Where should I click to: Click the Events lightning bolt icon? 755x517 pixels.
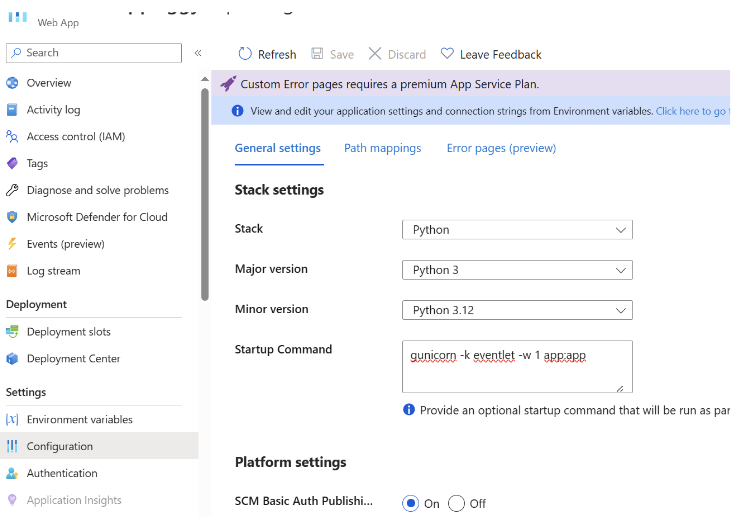(x=12, y=244)
